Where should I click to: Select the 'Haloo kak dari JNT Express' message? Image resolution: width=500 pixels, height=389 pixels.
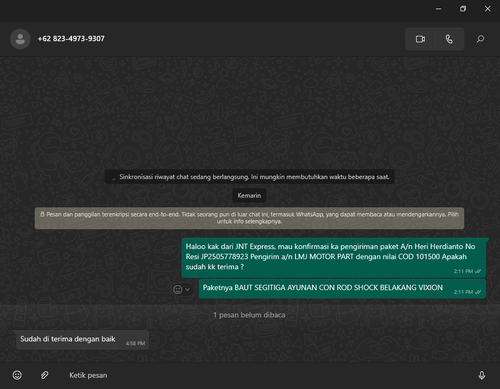(x=334, y=258)
